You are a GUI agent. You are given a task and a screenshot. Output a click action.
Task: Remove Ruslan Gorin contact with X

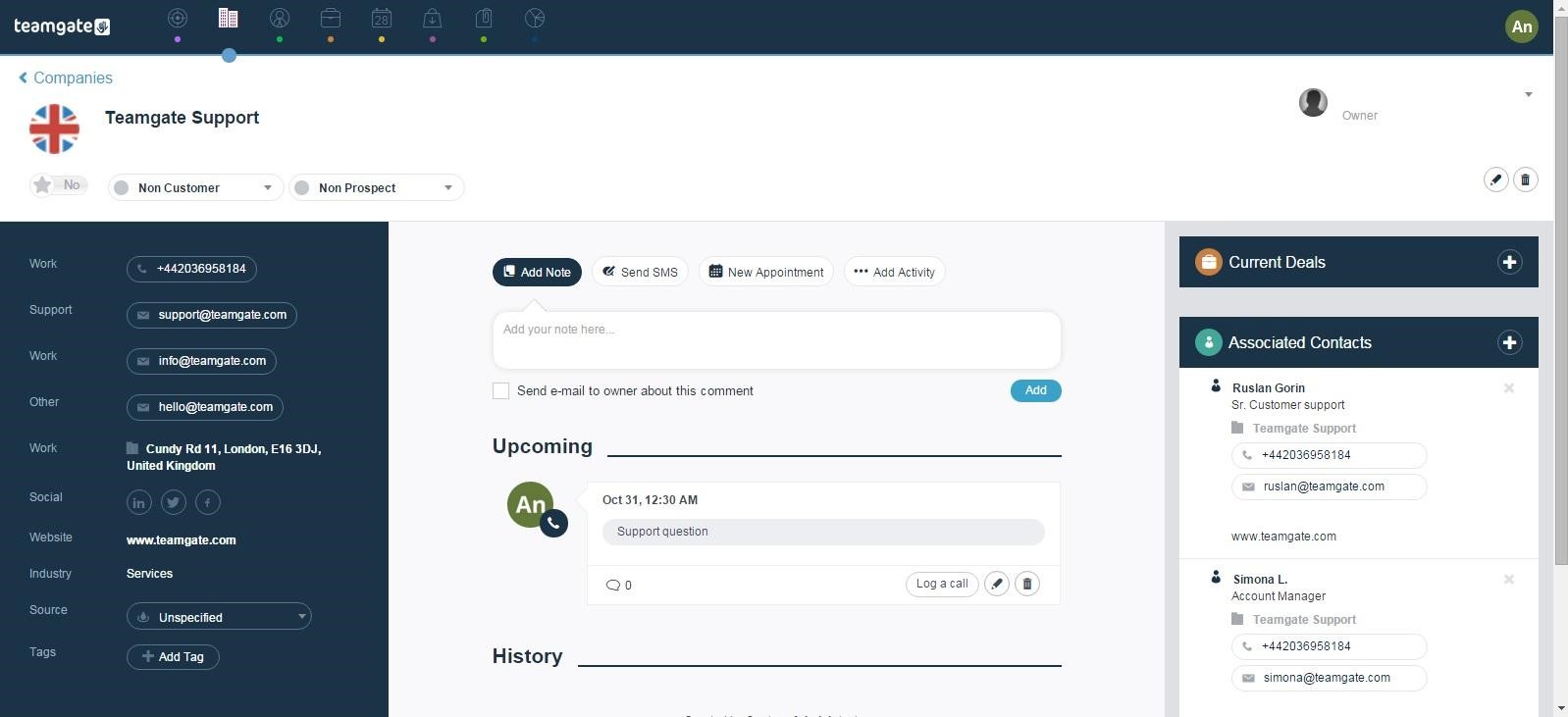[1509, 388]
